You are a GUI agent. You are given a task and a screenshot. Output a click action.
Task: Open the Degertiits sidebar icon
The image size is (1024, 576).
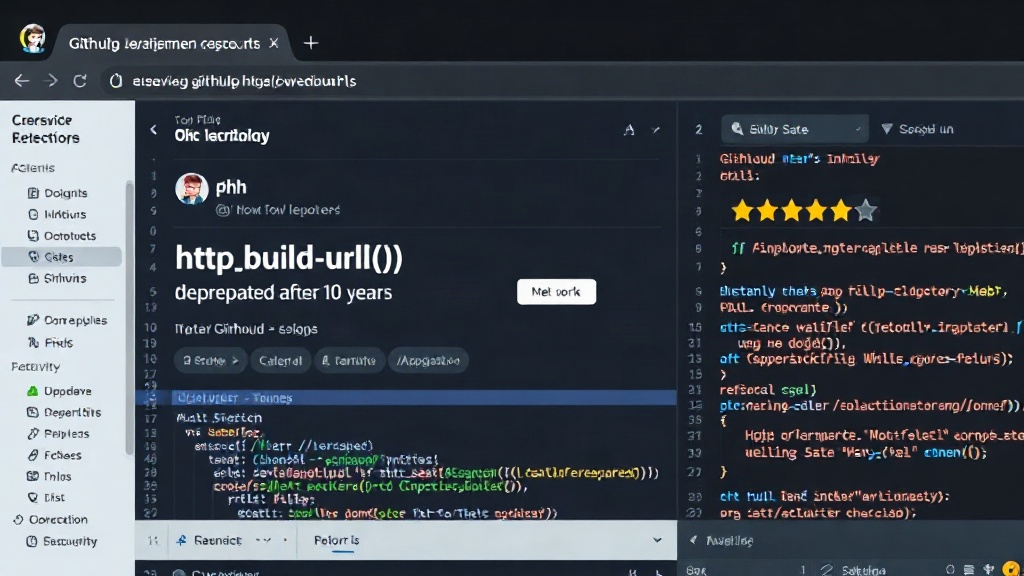[x=33, y=412]
